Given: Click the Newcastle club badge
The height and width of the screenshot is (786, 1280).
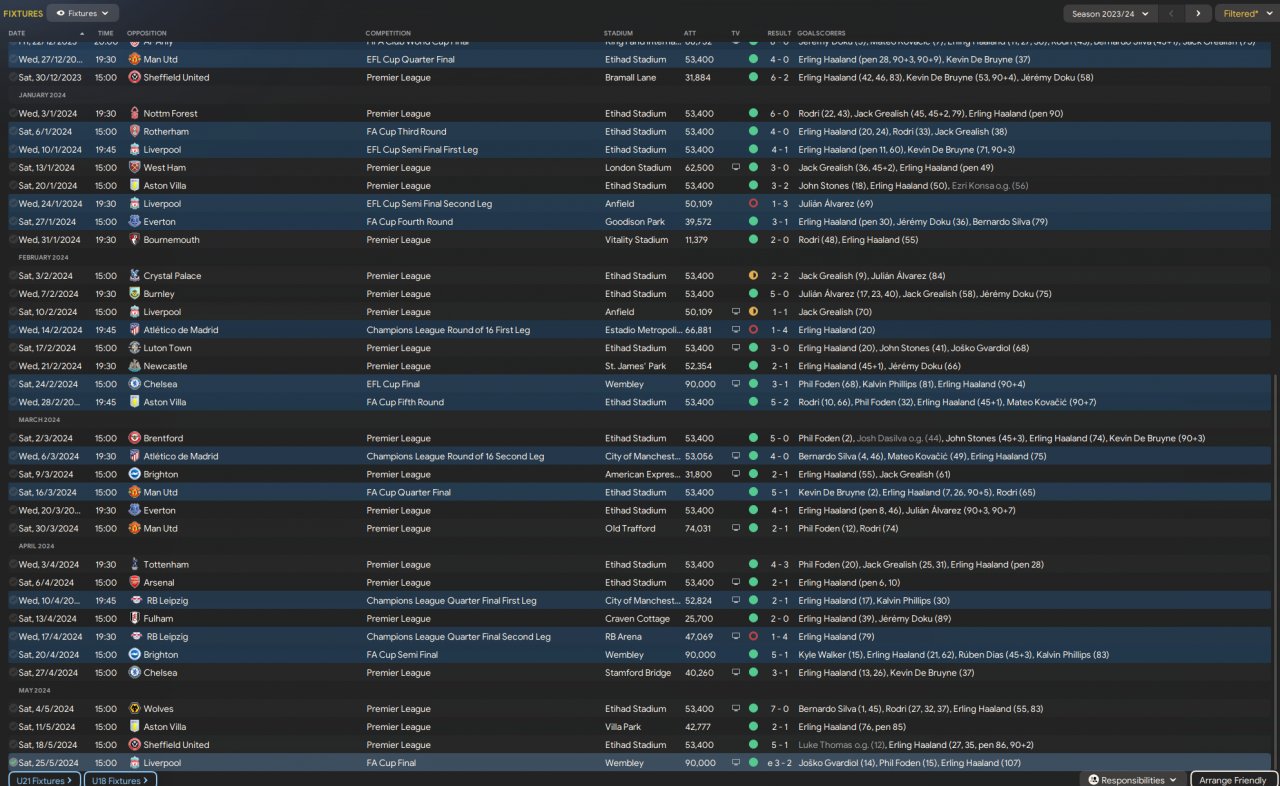Looking at the screenshot, I should click(x=134, y=366).
